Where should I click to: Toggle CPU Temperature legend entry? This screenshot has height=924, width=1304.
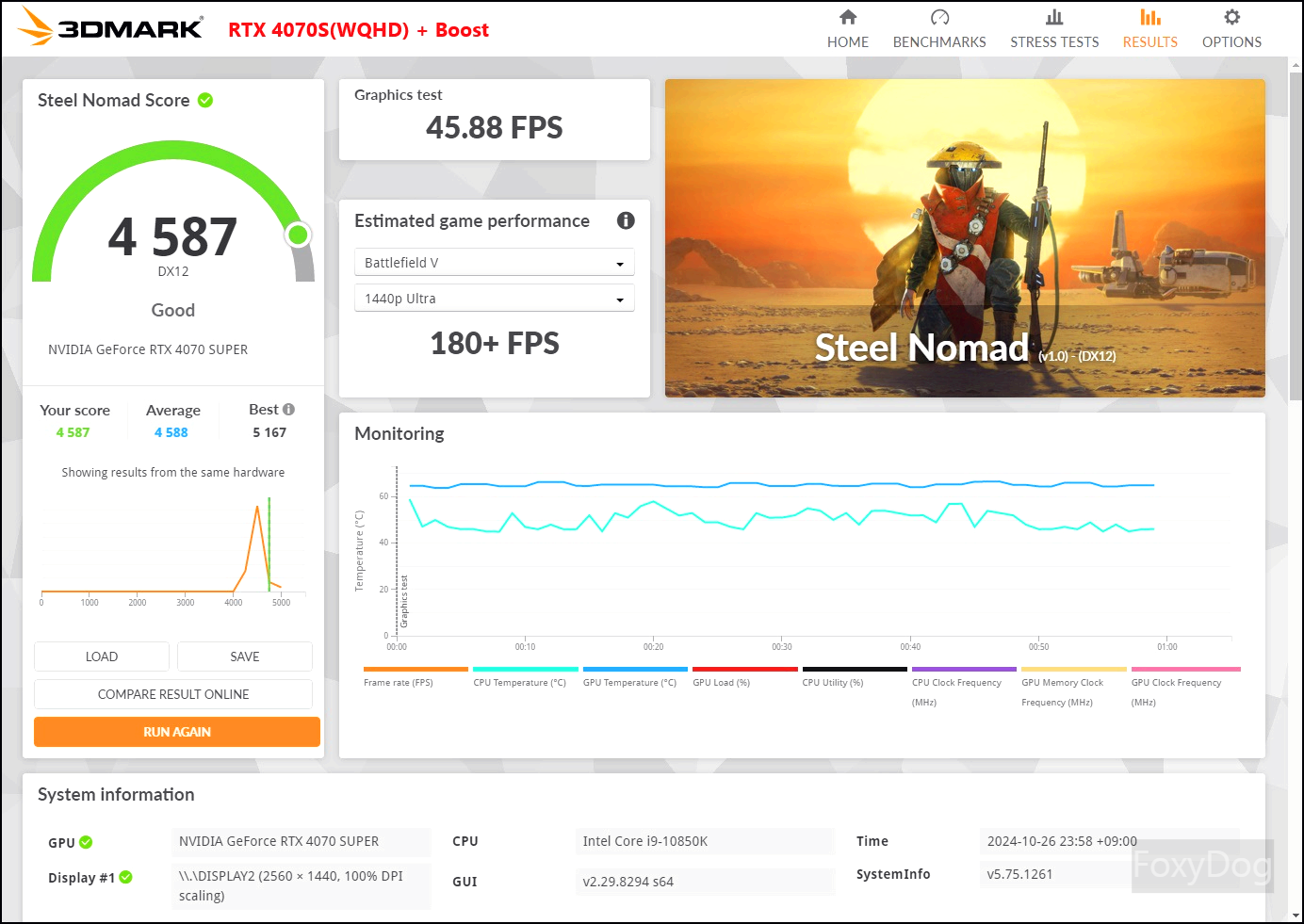(526, 678)
